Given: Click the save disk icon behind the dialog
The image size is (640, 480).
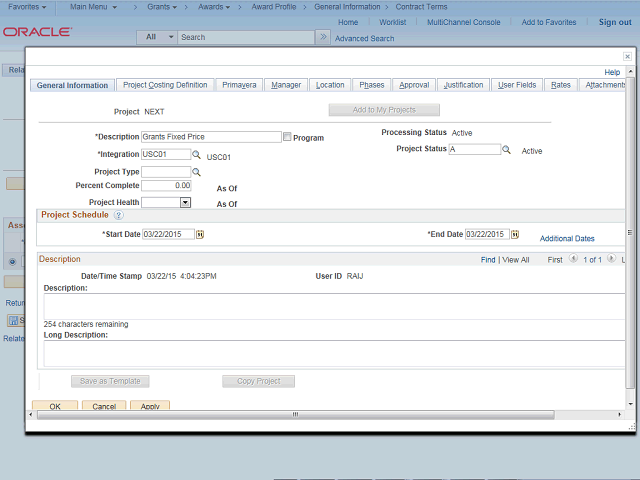Looking at the screenshot, I should 13,320.
